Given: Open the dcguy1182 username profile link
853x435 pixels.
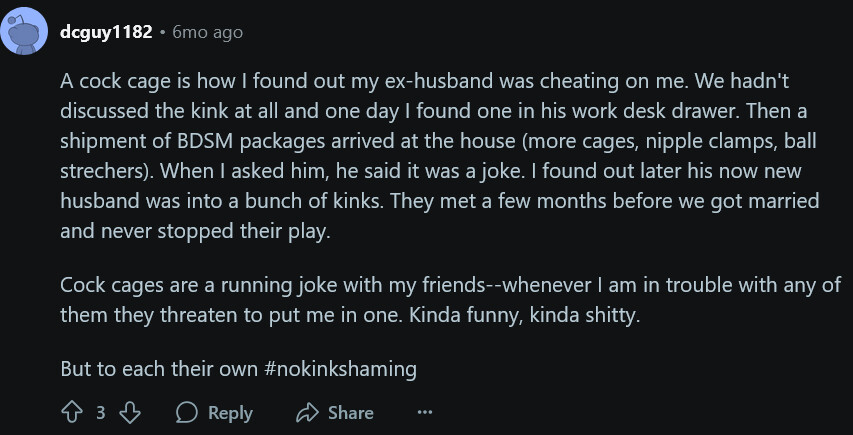Looking at the screenshot, I should 106,32.
